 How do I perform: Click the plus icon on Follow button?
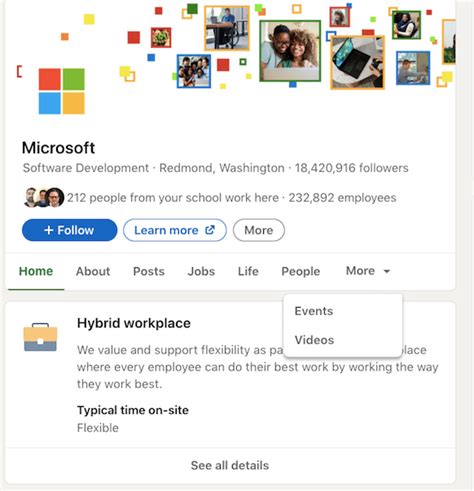pyautogui.click(x=49, y=230)
